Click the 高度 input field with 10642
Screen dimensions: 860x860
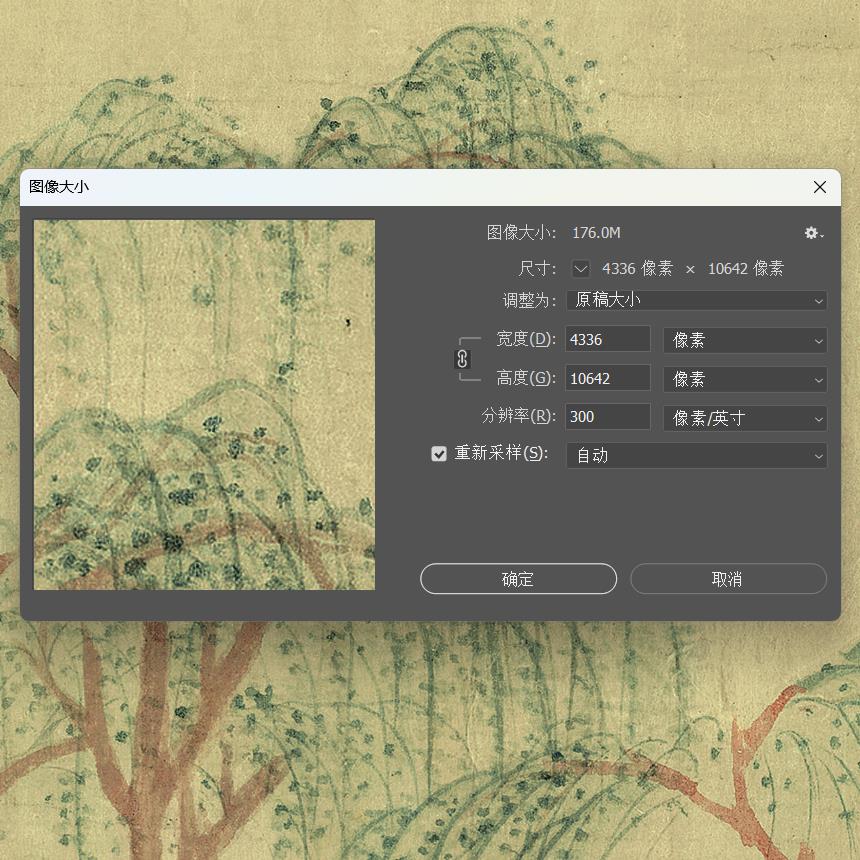coord(608,378)
